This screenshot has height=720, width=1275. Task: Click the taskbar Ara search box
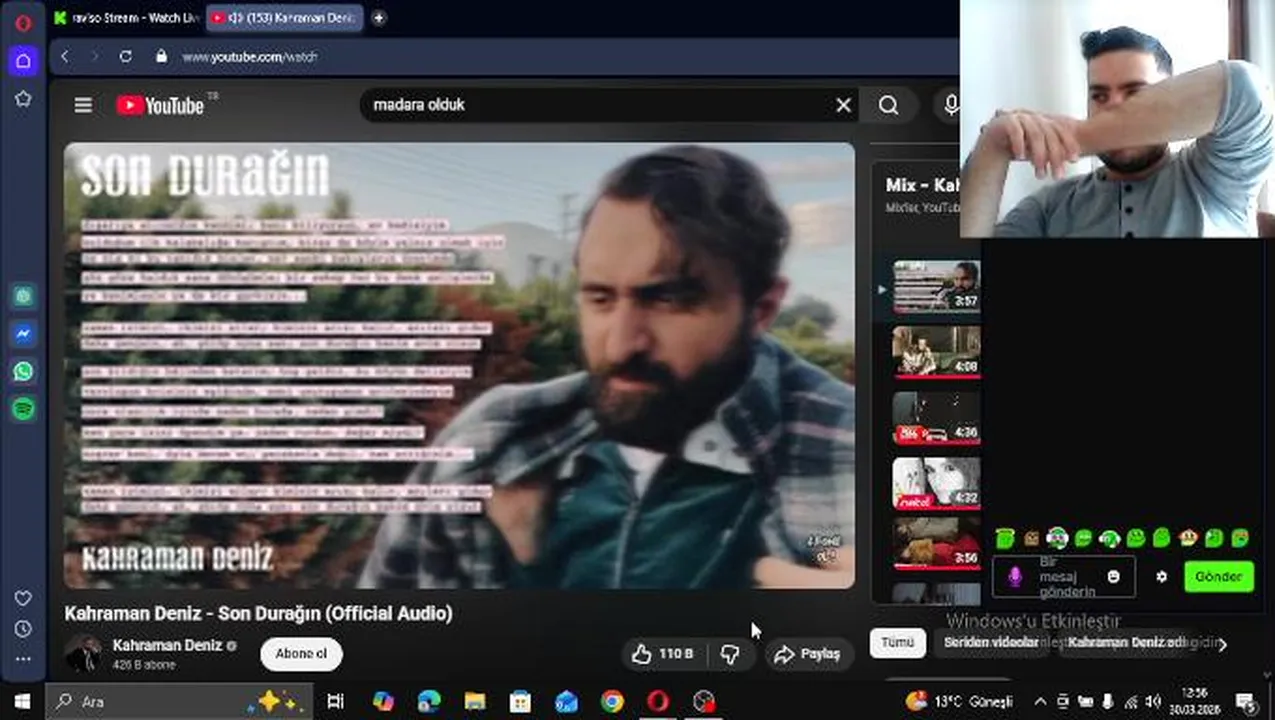click(180, 701)
